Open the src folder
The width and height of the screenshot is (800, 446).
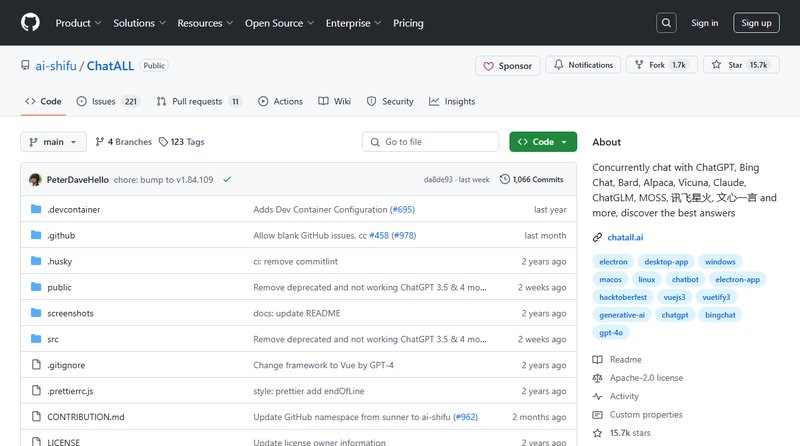click(53, 339)
